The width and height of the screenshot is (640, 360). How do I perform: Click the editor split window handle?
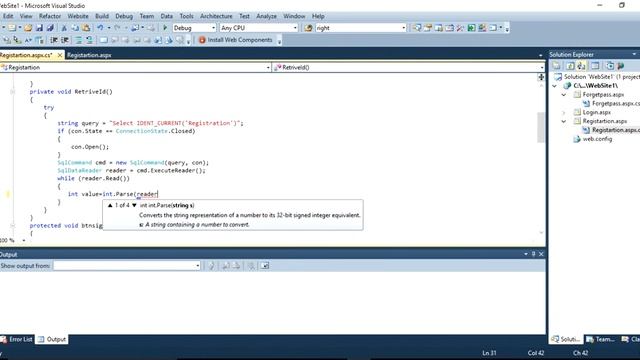coord(541,77)
